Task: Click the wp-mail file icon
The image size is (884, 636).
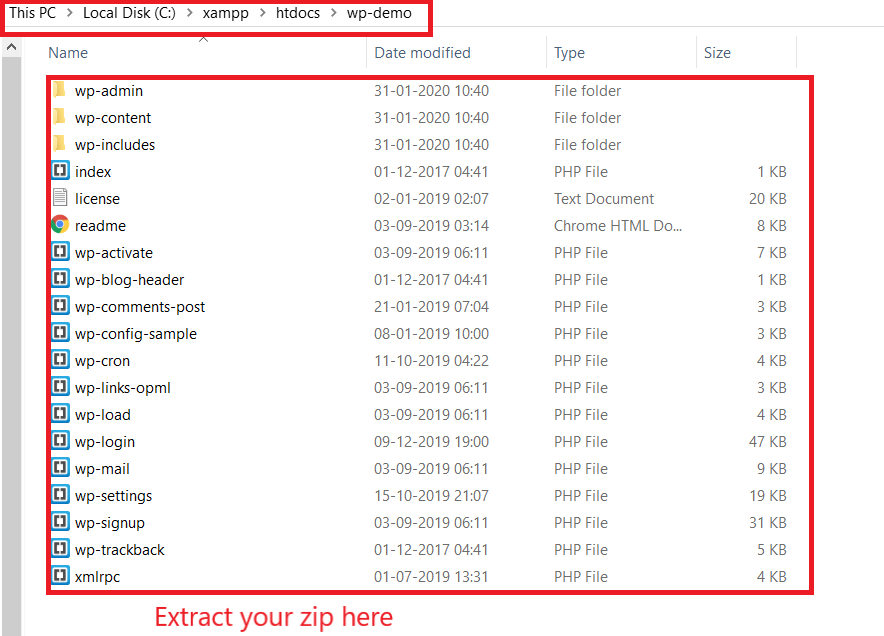Action: point(60,469)
